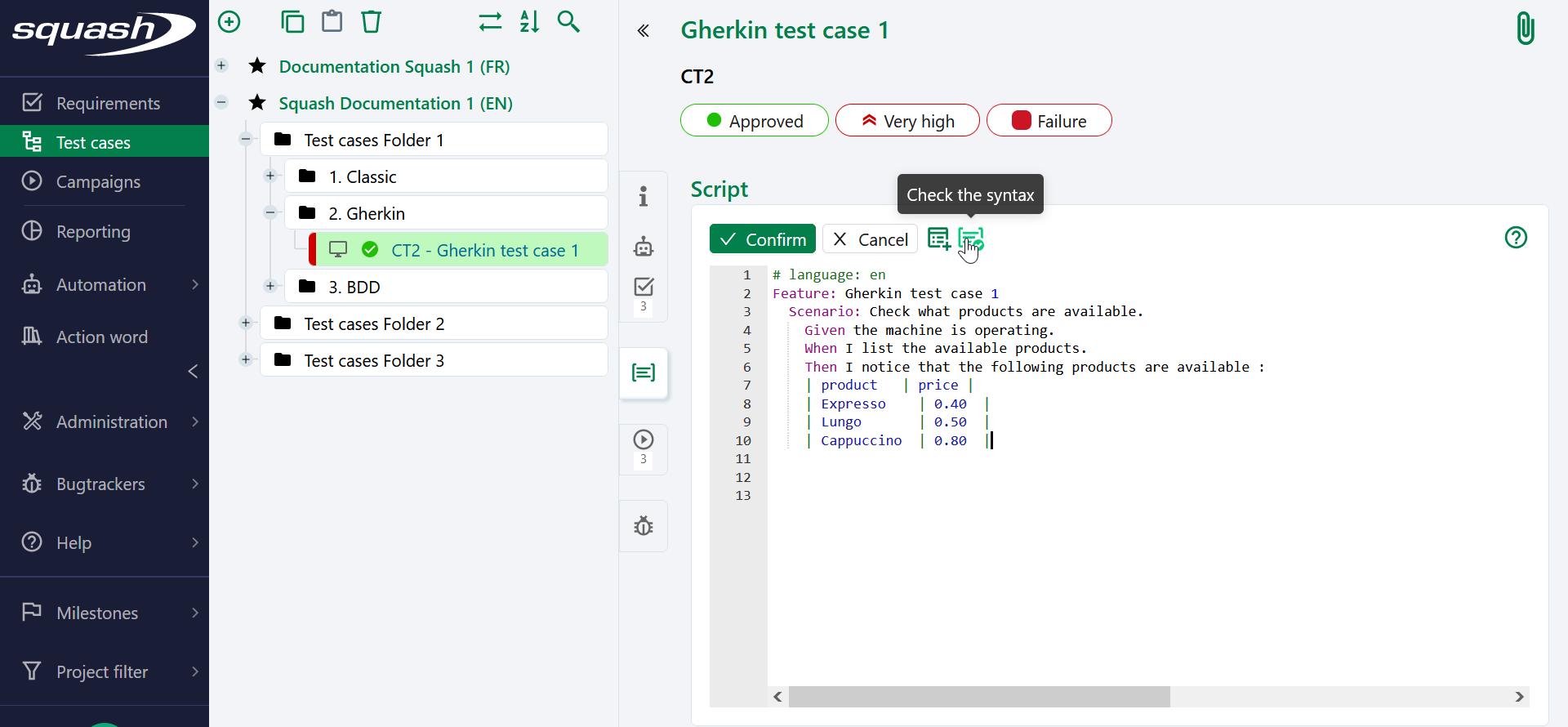Click the sort A-Z icon
The image size is (1568, 727).
[529, 22]
